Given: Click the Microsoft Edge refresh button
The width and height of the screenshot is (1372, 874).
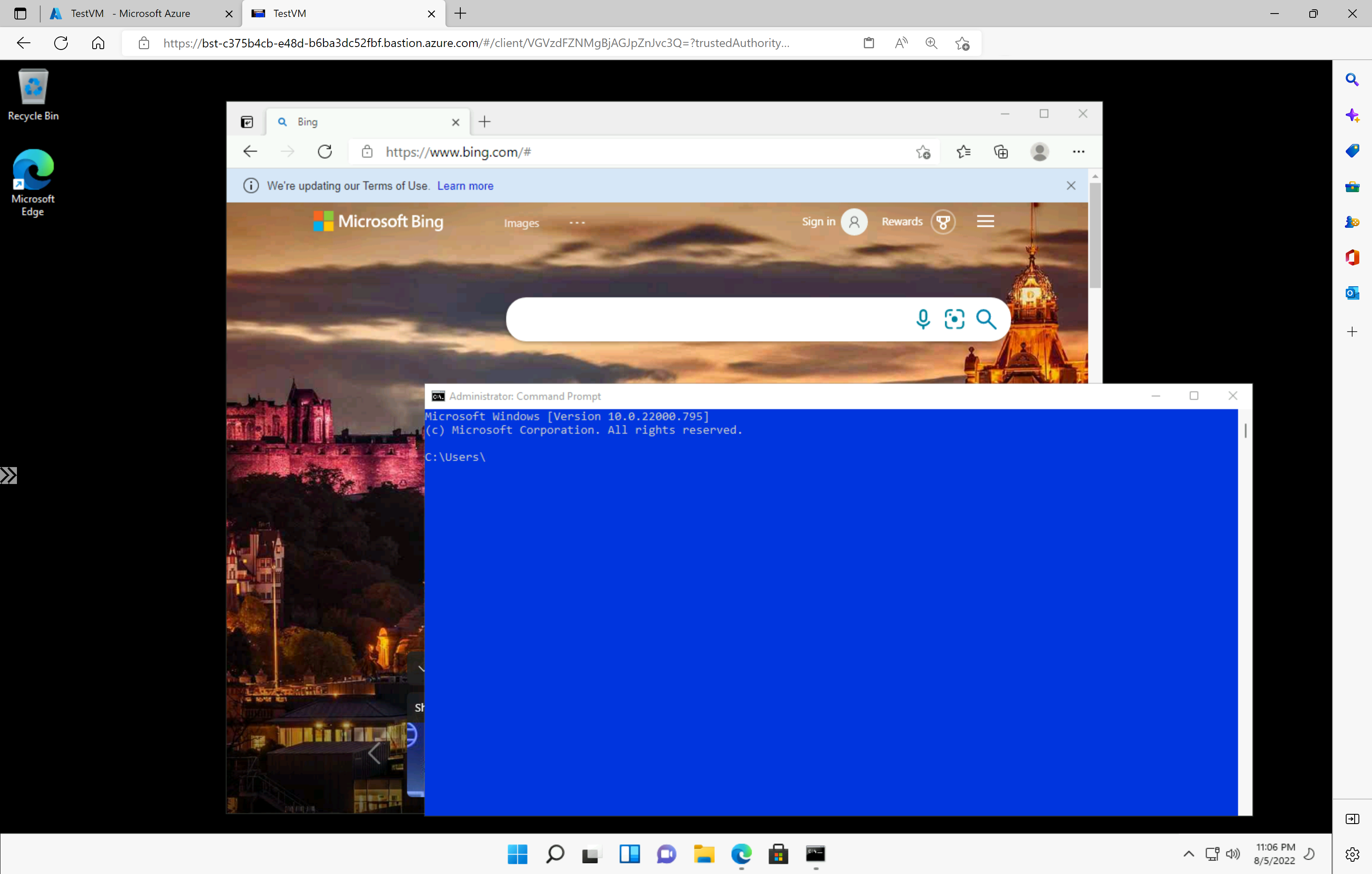Looking at the screenshot, I should 324,152.
